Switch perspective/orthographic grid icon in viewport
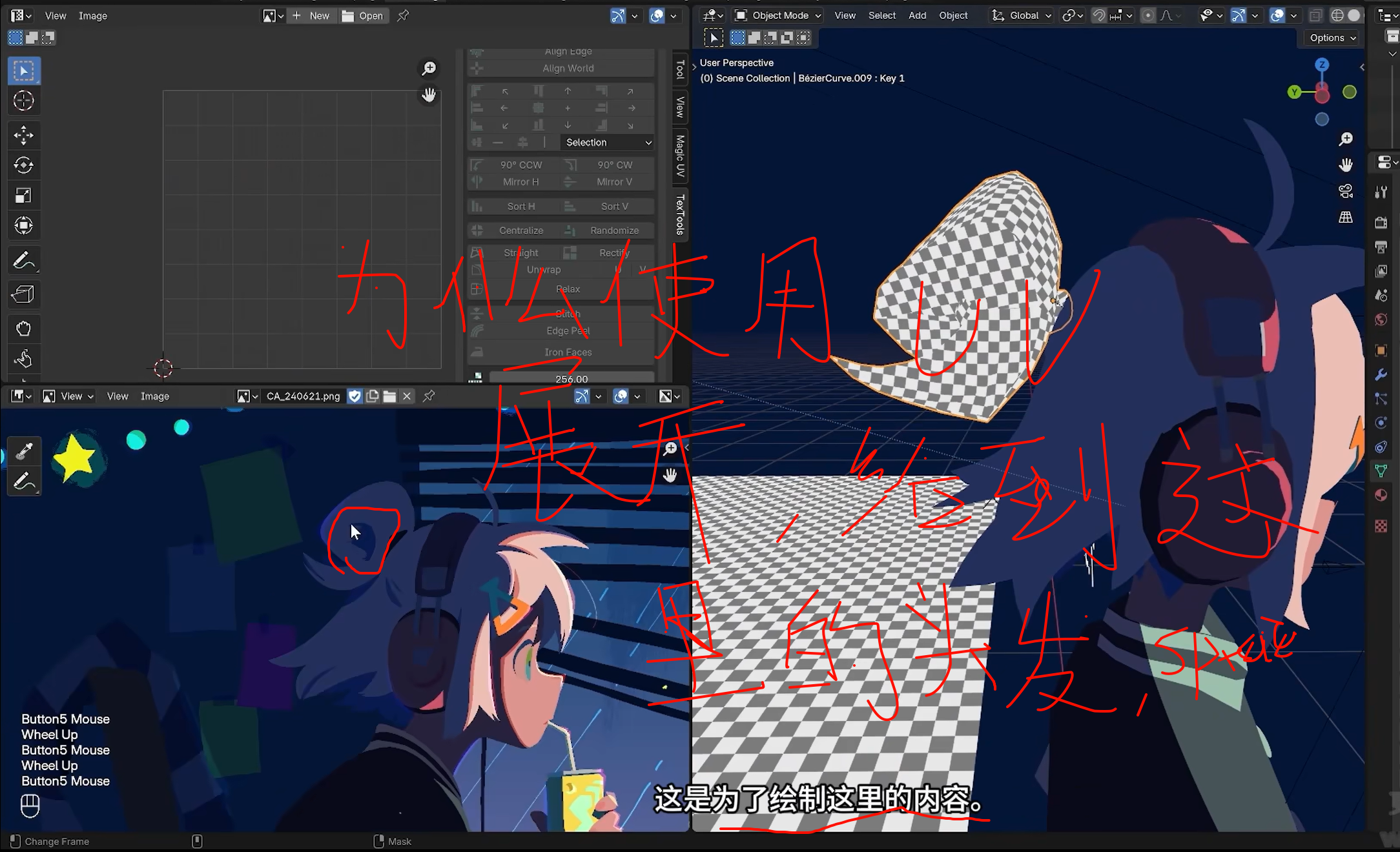Screen dimensions: 1400x852 pos(1346,218)
